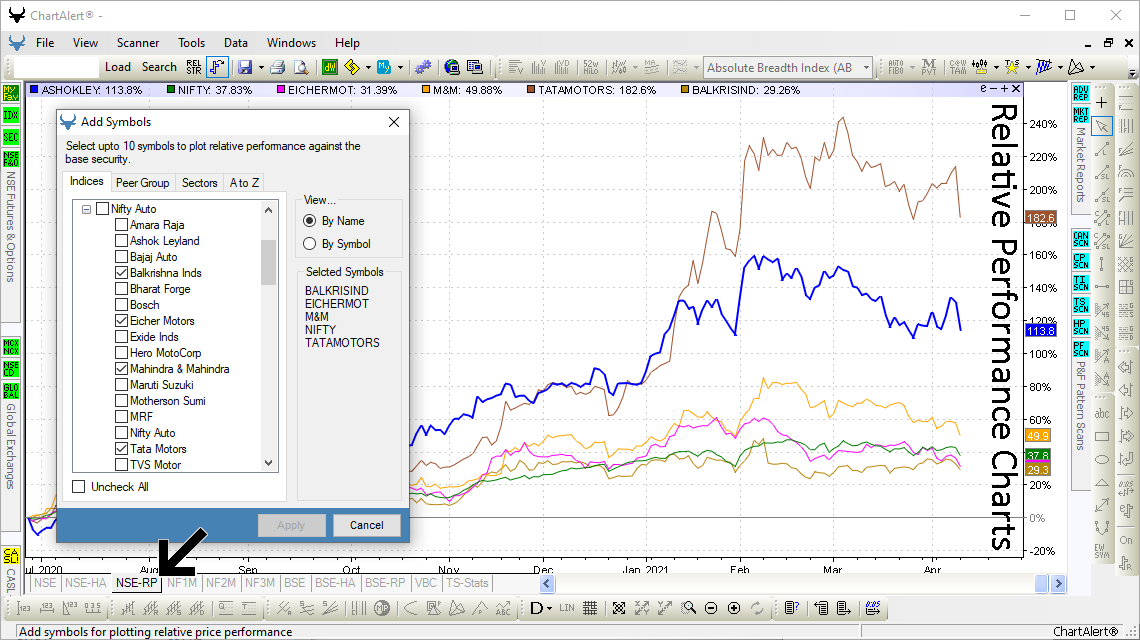1140x640 pixels.
Task: Click the T&S star toolbar icon
Action: tap(1011, 67)
